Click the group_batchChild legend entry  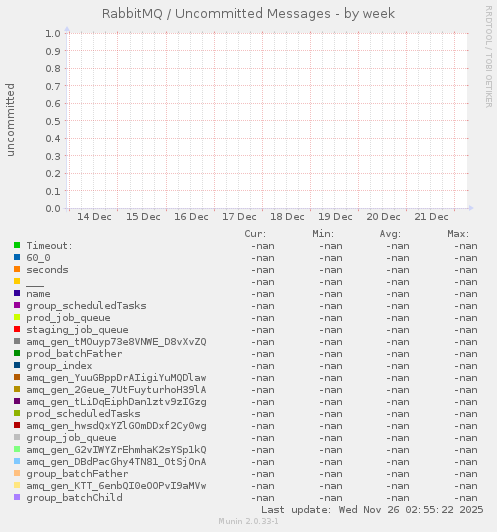point(74,498)
